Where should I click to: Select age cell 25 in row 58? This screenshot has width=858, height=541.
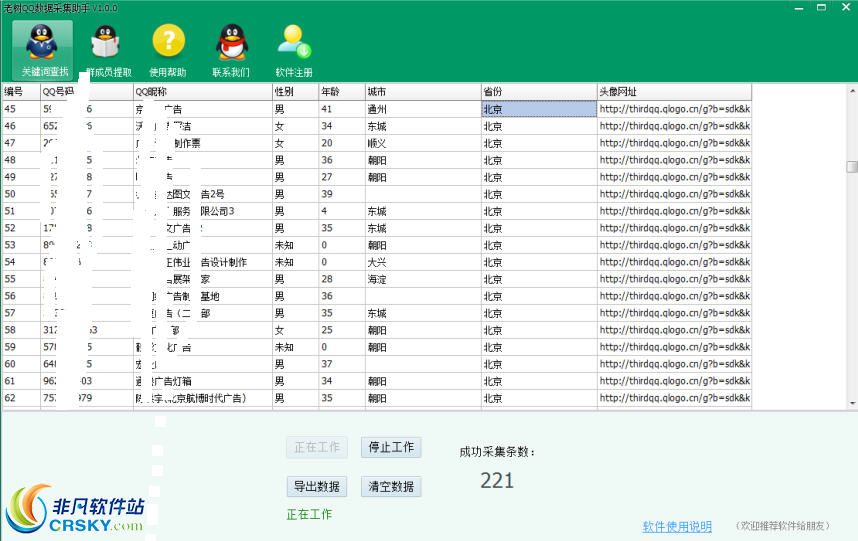tap(342, 330)
